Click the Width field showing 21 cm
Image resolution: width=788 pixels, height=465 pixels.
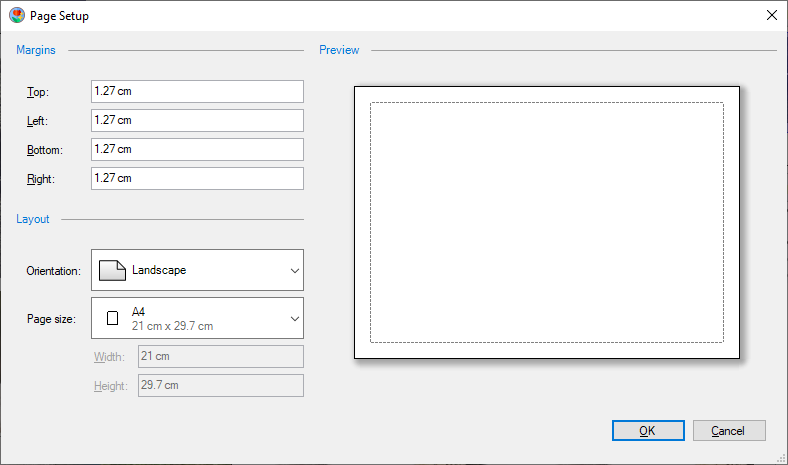[219, 356]
